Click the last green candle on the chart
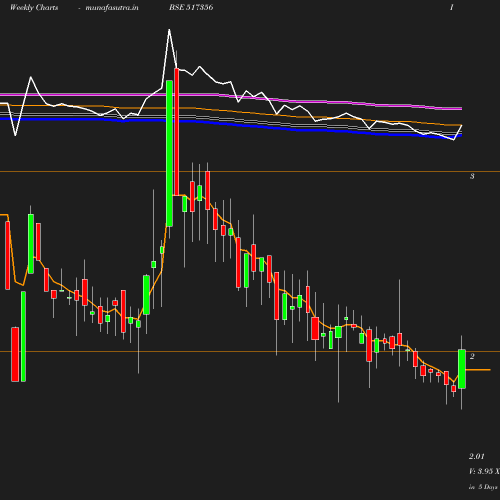This screenshot has width=500, height=500. pos(462,369)
